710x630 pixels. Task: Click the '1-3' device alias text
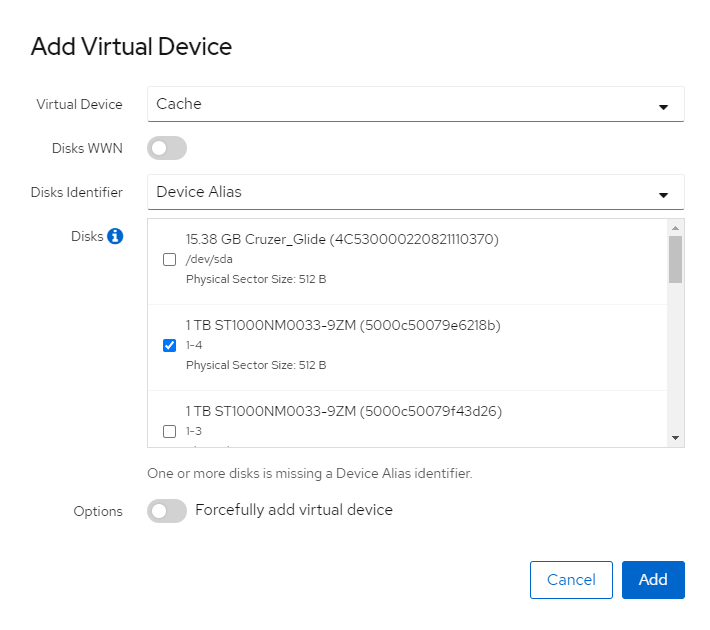(x=194, y=431)
